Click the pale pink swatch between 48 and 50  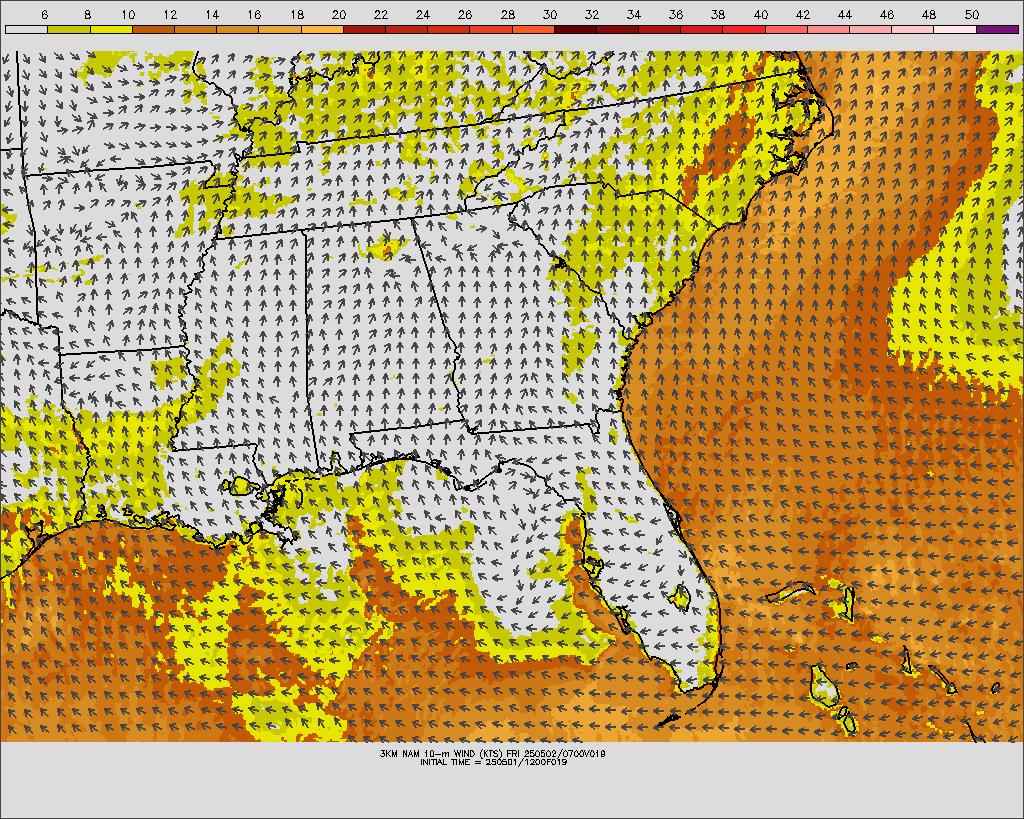click(955, 29)
